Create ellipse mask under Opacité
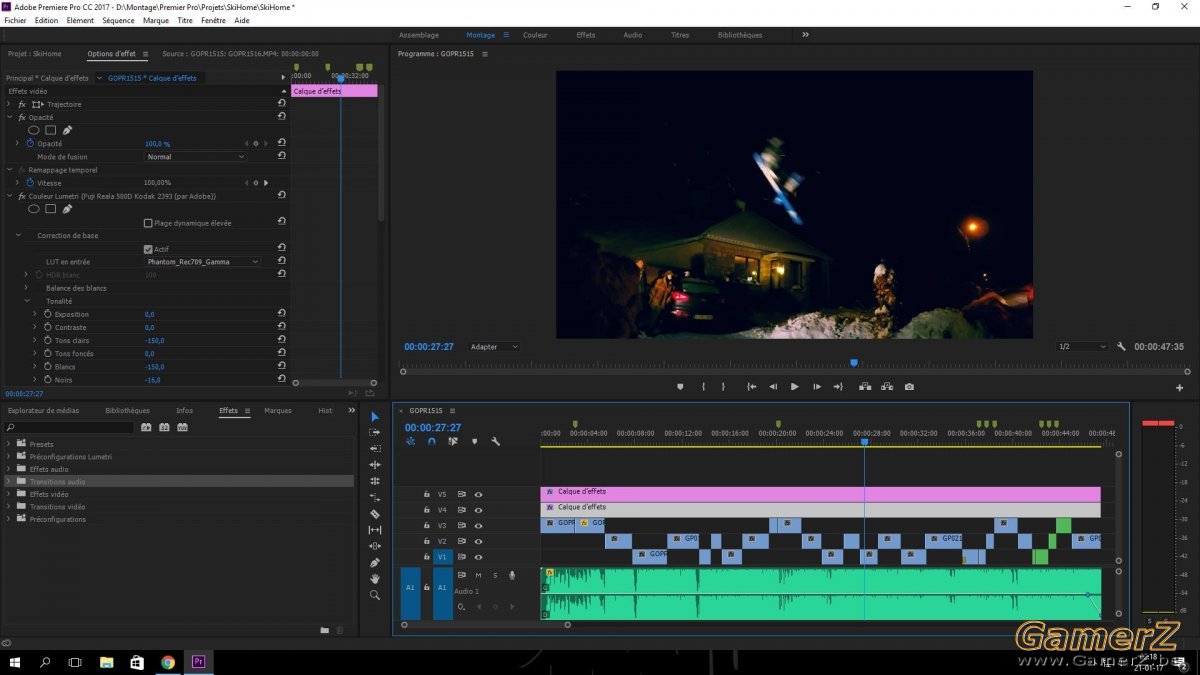Screen dimensions: 1200x675 [x=33, y=130]
